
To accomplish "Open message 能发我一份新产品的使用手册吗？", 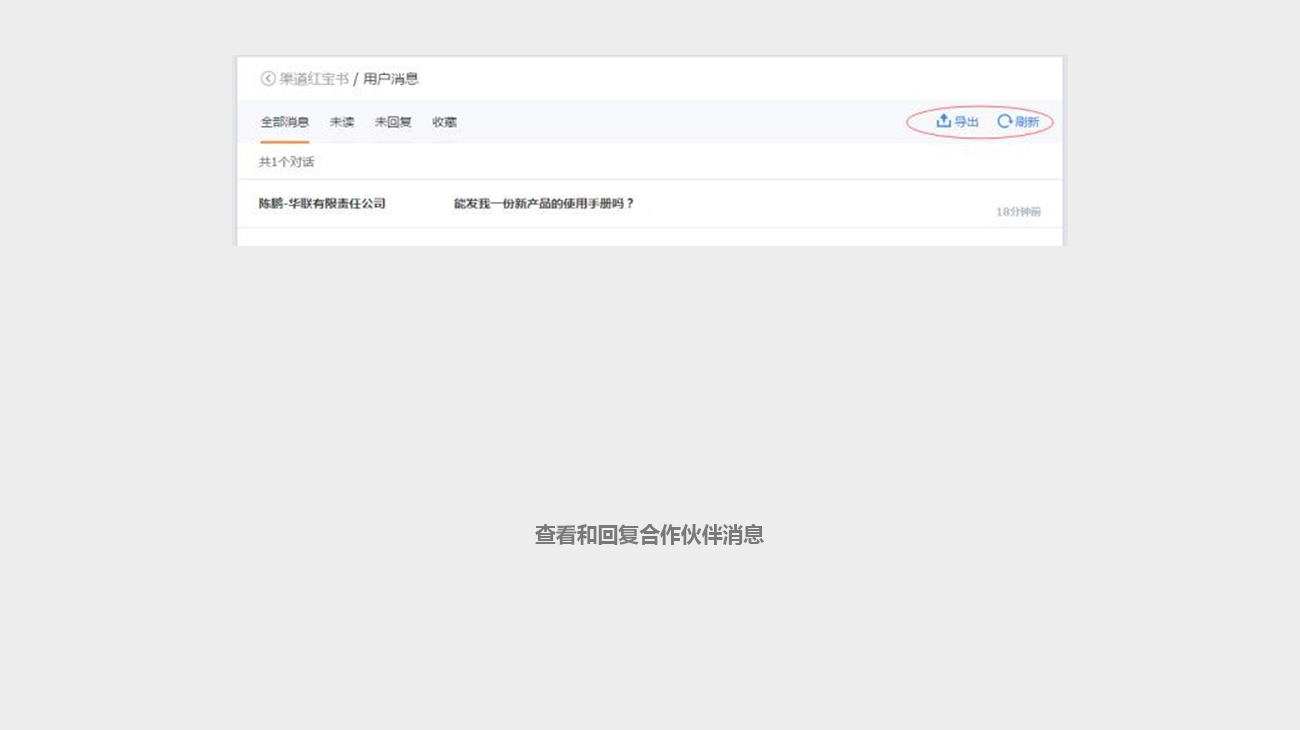I will (544, 204).
